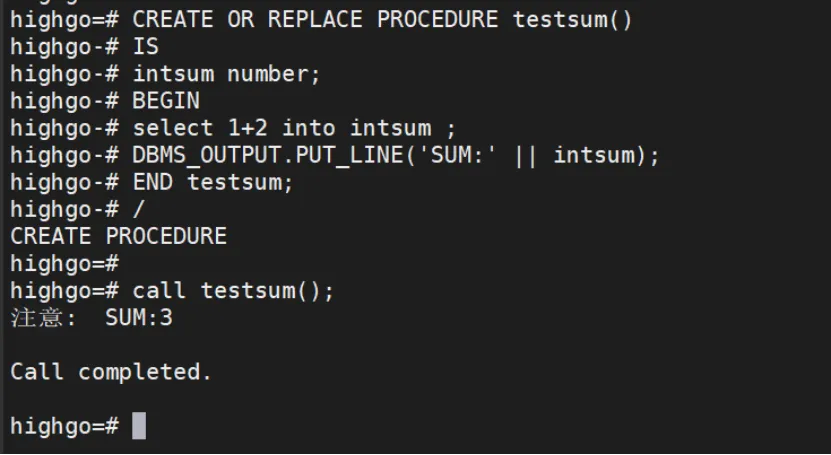Click the 'END testsum;' line
Viewport: 831px width, 455px height.
coord(213,183)
